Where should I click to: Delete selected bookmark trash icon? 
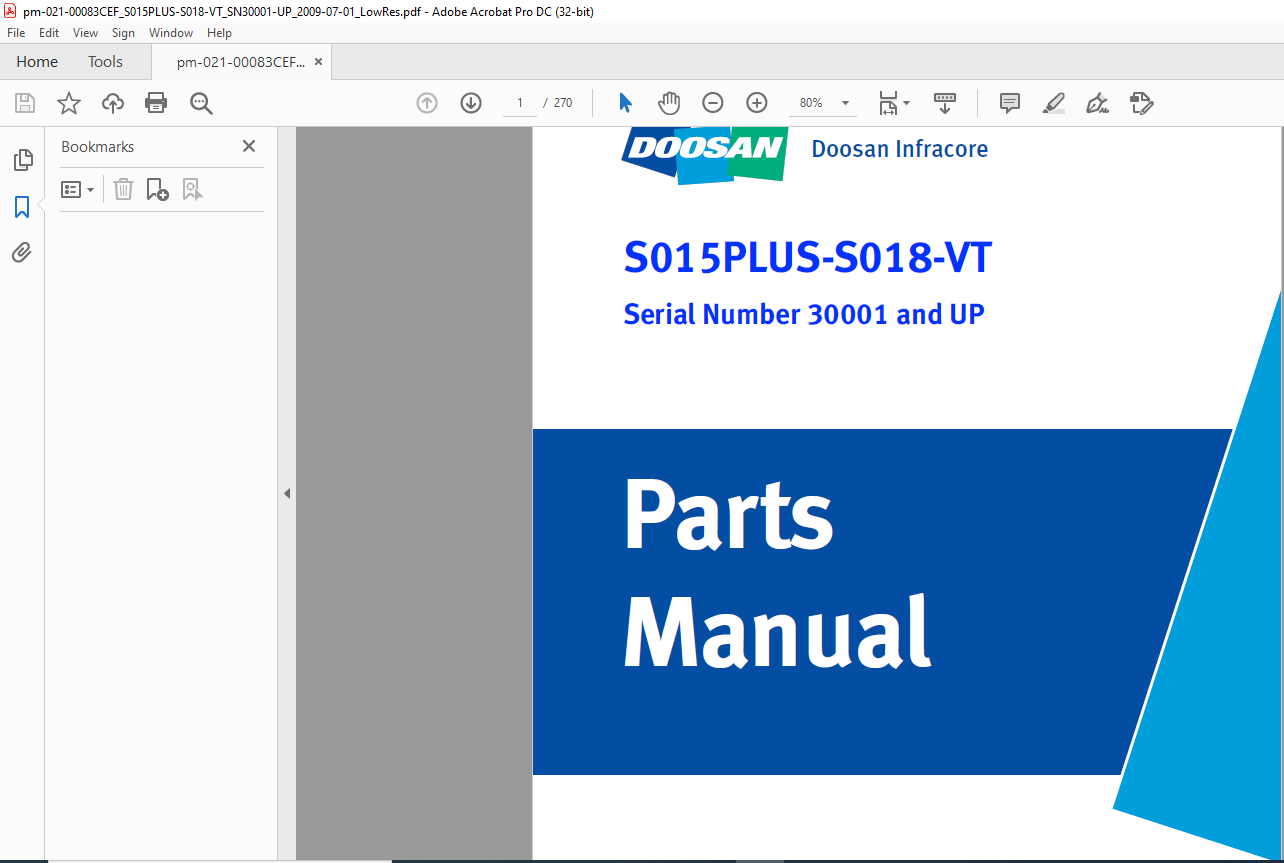click(x=123, y=189)
